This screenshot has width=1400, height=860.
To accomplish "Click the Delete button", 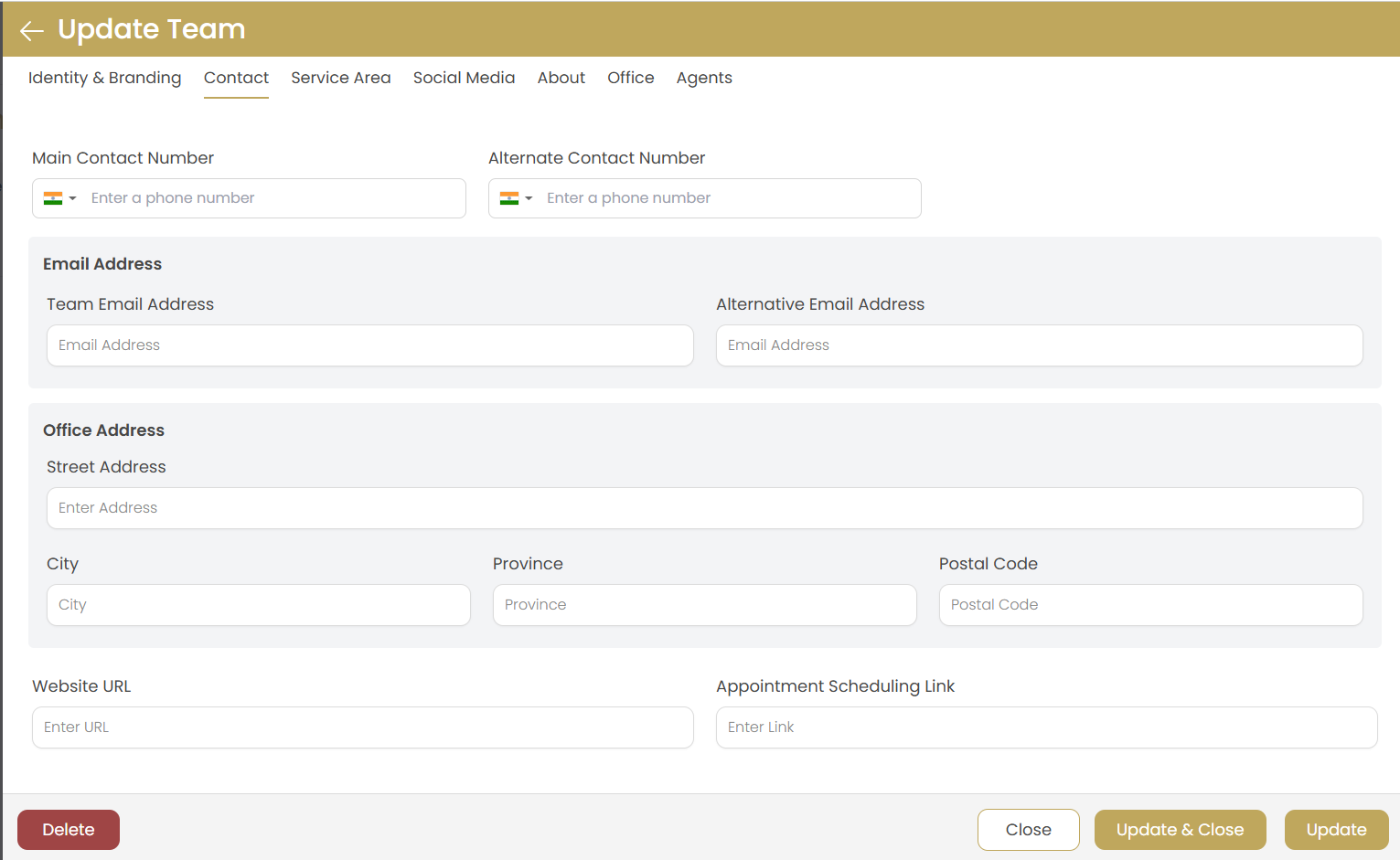I will [68, 829].
